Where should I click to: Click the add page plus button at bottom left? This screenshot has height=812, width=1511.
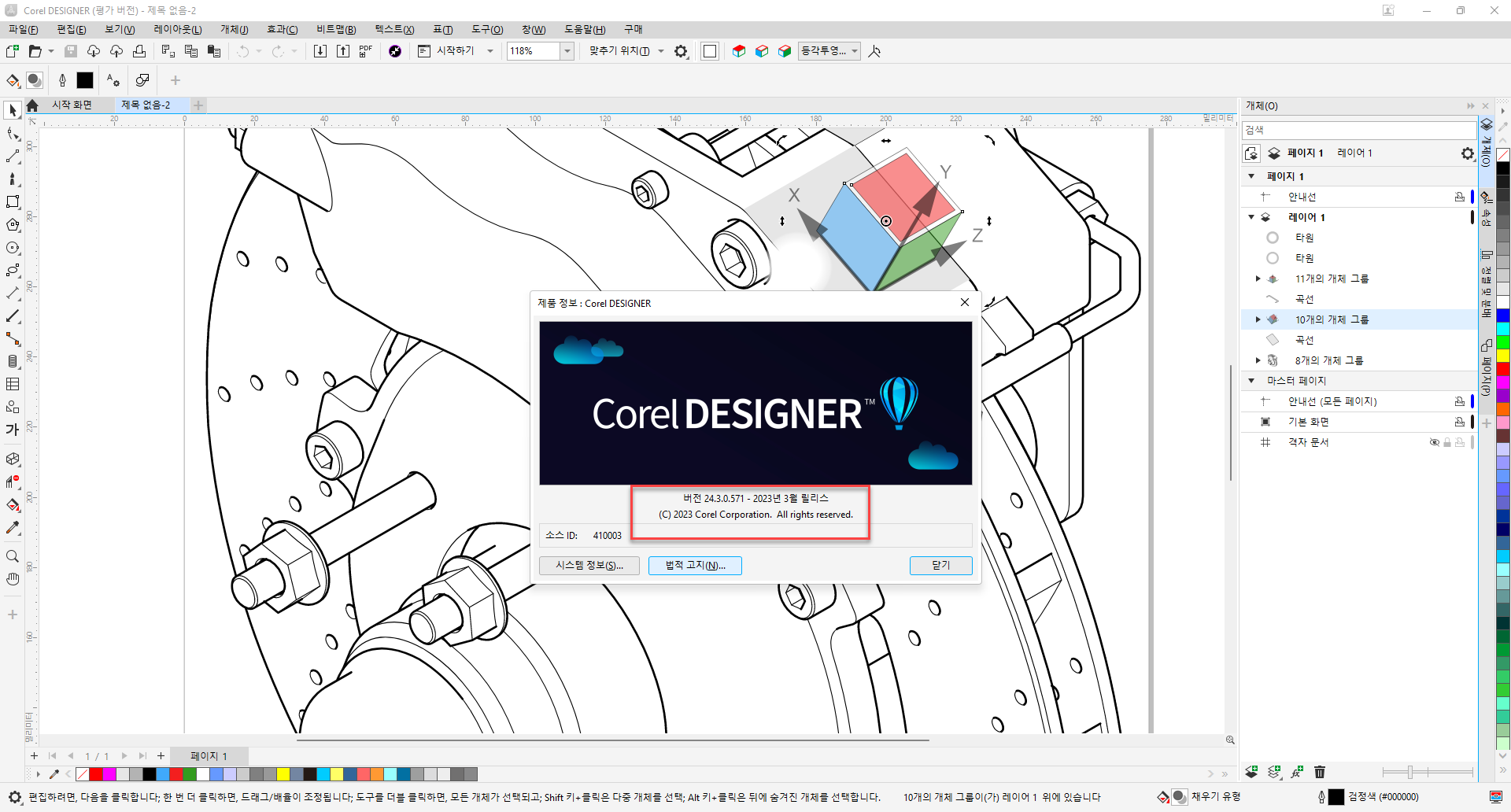pos(34,756)
